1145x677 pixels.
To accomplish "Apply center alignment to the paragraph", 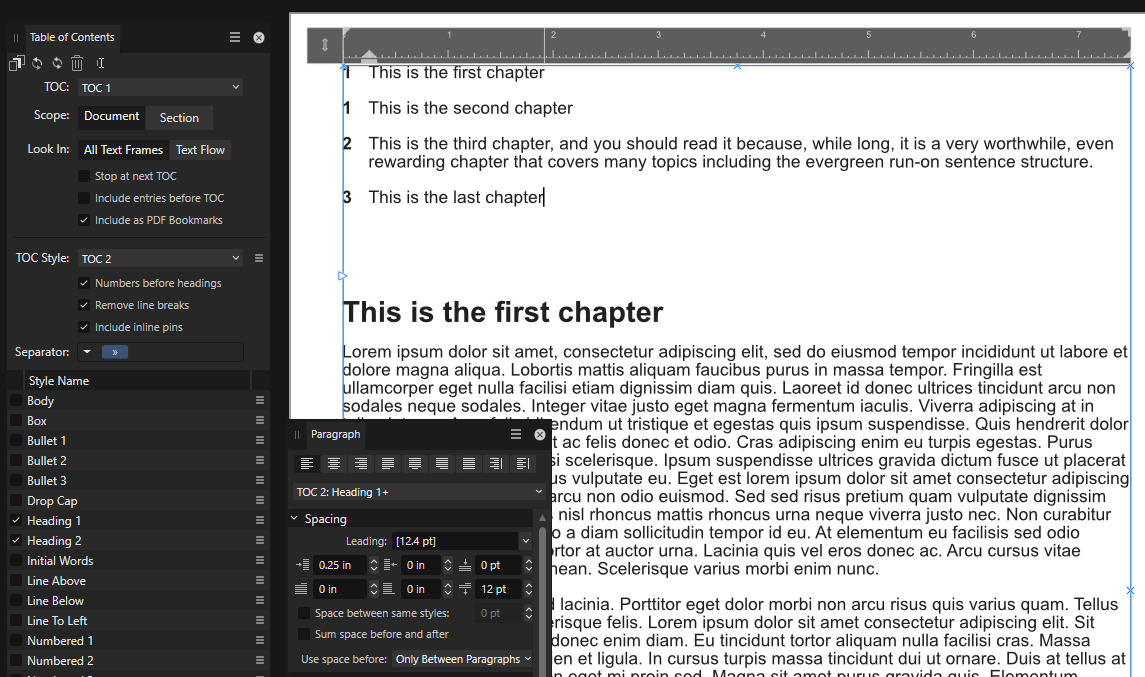I will tap(334, 463).
